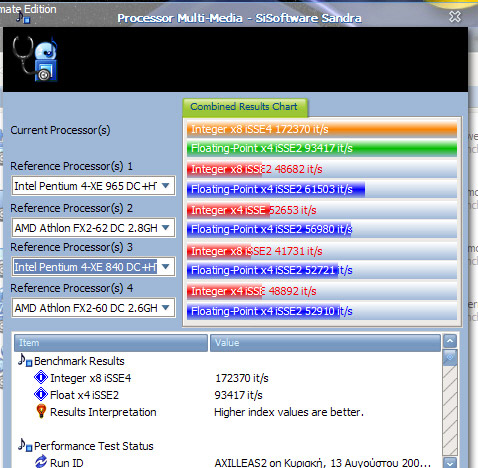Image resolution: width=478 pixels, height=468 pixels.
Task: Click the Value column header
Action: pyautogui.click(x=325, y=343)
